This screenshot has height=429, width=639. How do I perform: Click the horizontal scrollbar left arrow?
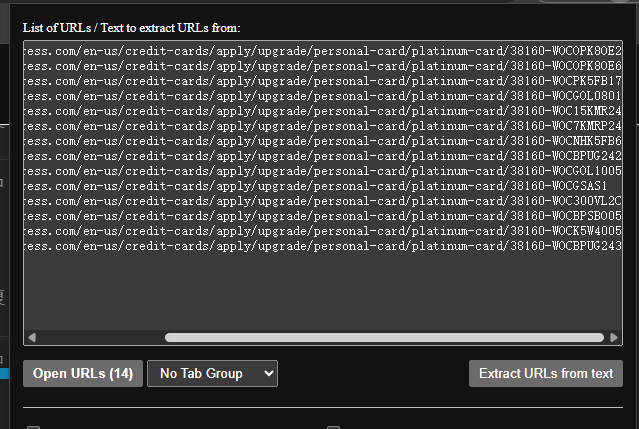coord(32,337)
